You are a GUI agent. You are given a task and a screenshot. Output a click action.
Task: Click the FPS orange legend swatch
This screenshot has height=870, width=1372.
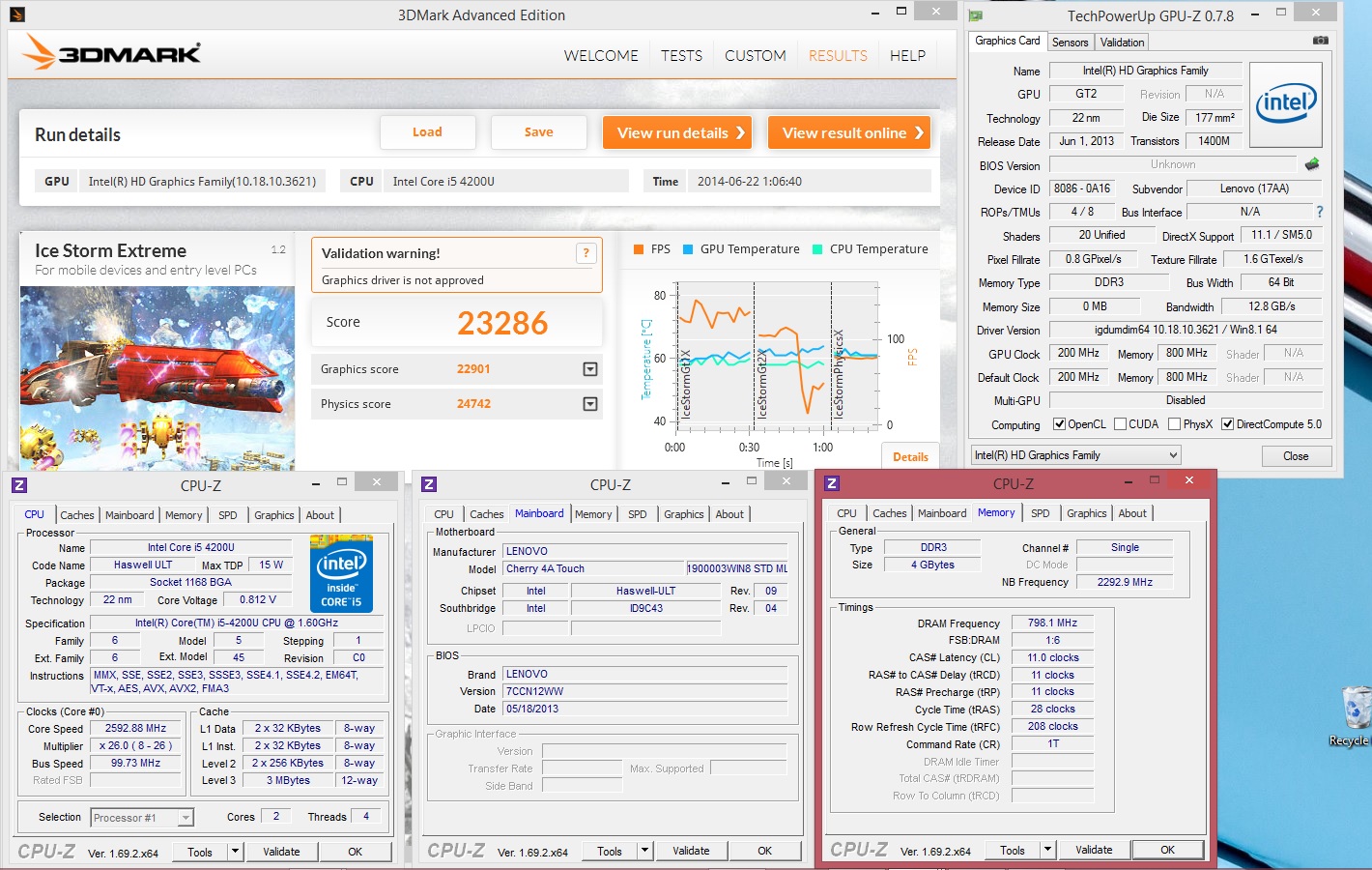tap(639, 249)
